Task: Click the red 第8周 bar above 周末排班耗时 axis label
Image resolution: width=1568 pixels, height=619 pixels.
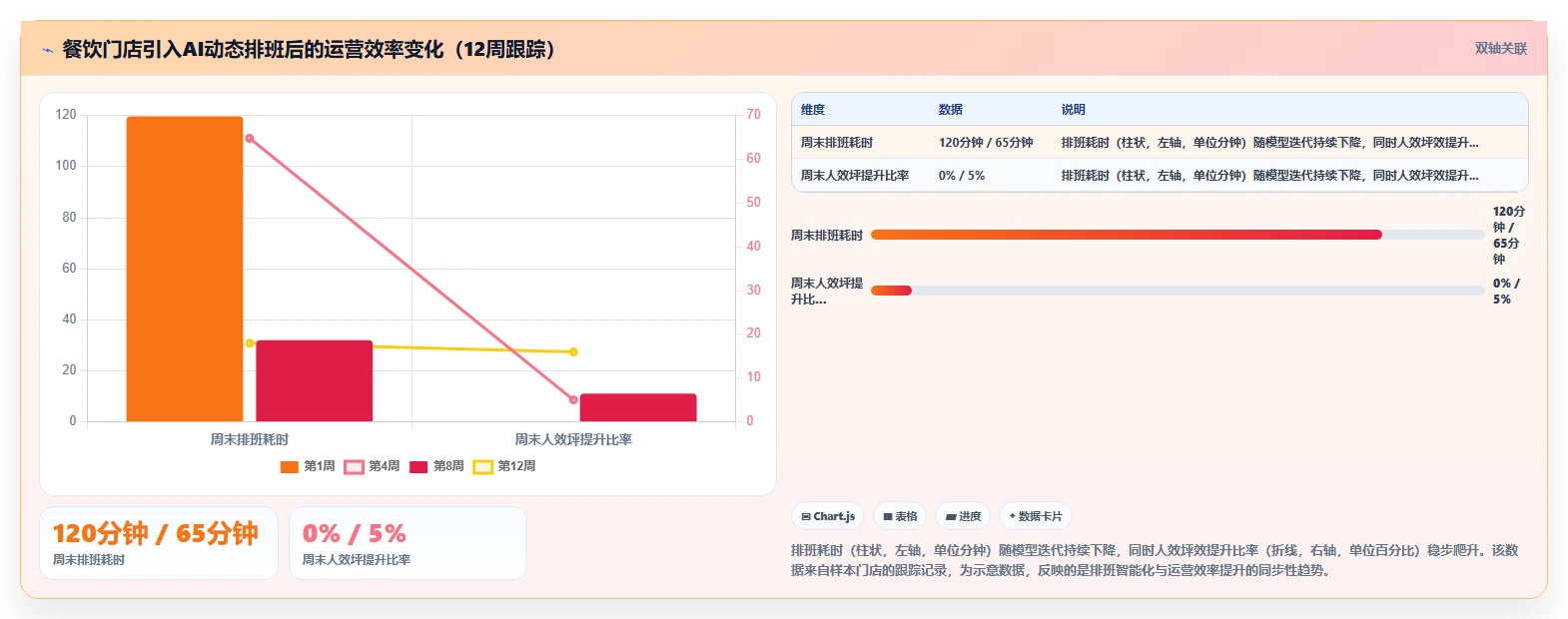Action: click(314, 380)
